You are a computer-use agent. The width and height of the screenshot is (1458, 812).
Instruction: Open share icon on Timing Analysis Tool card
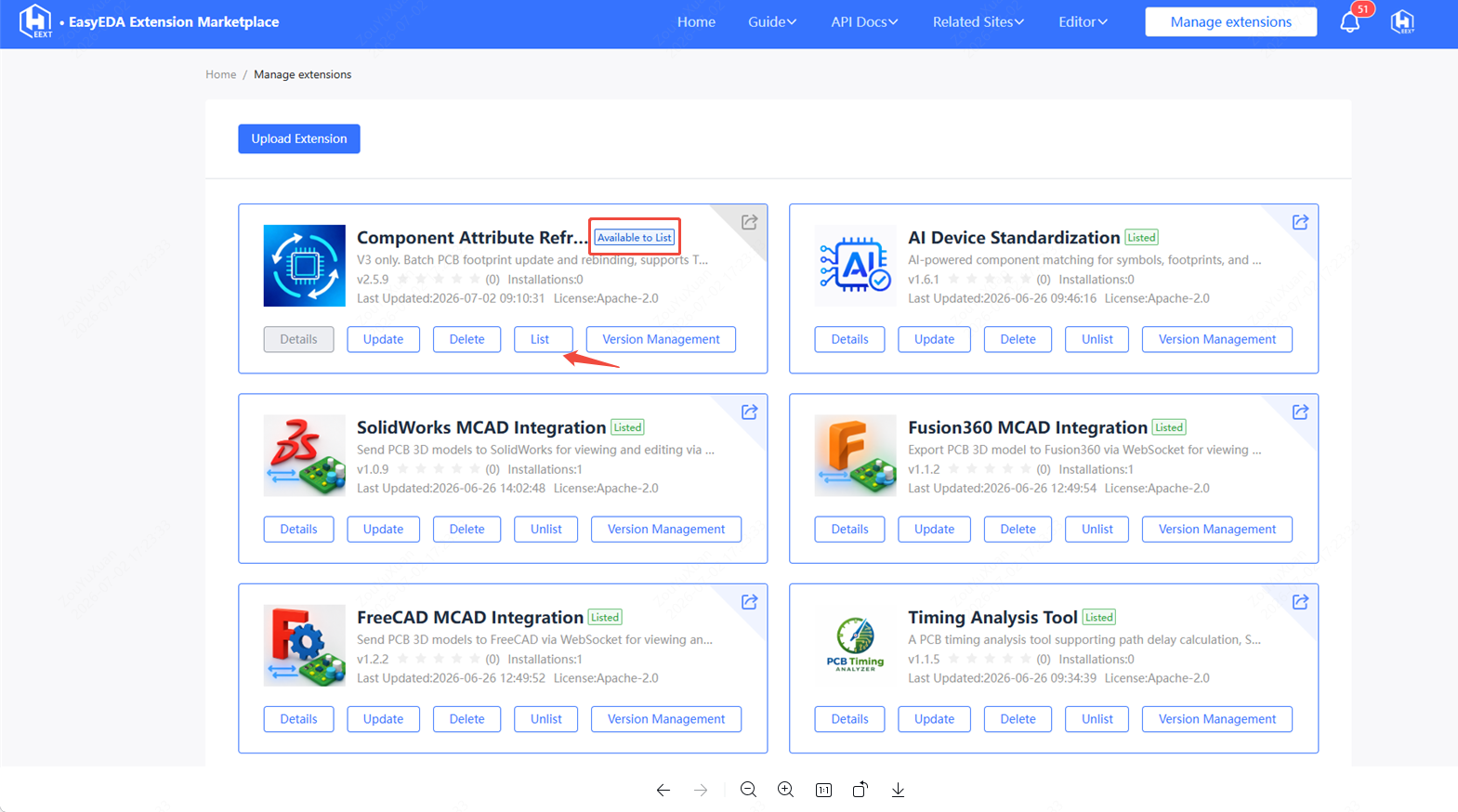(x=1300, y=602)
